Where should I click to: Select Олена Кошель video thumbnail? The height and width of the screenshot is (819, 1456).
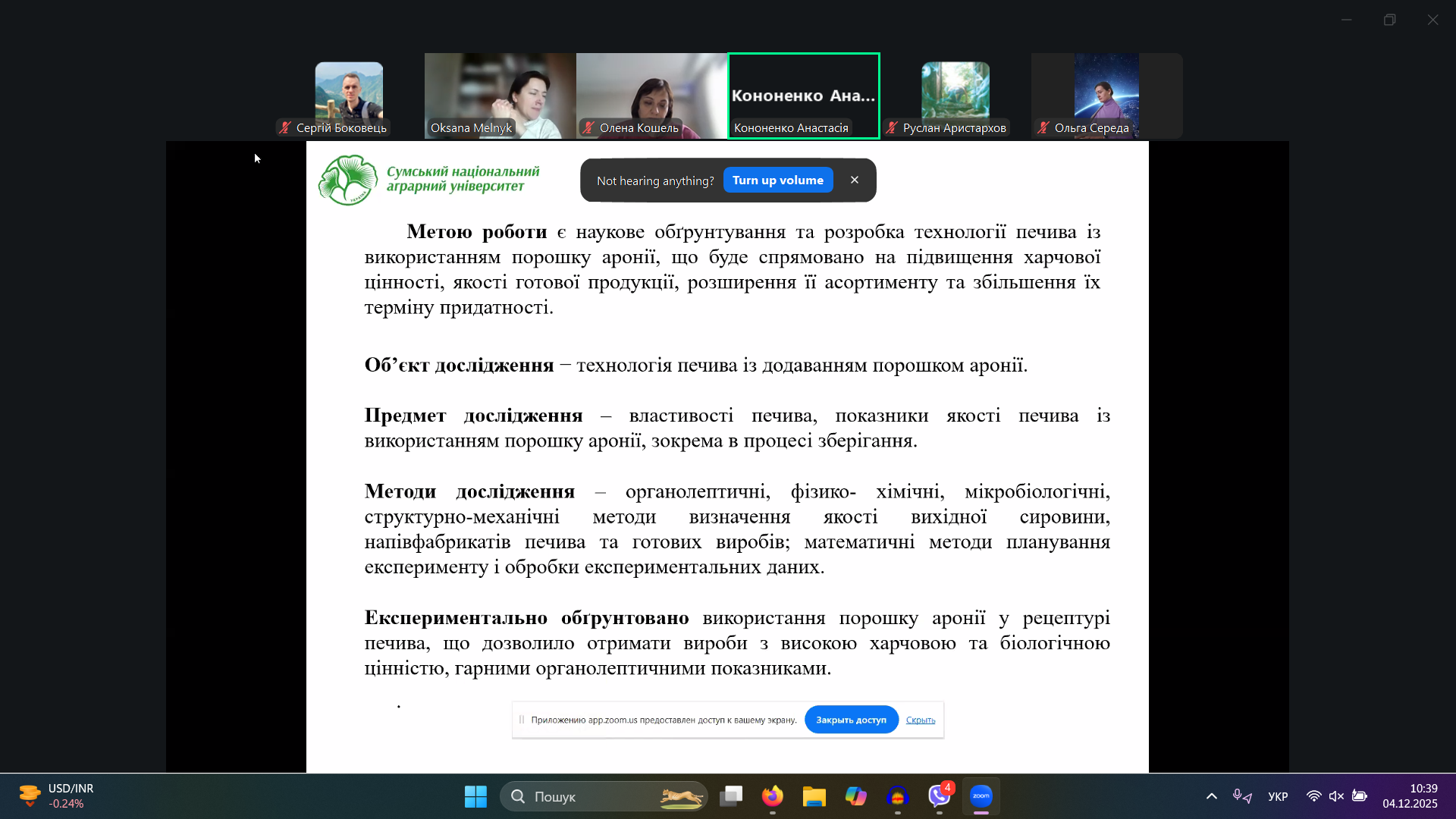click(x=651, y=96)
